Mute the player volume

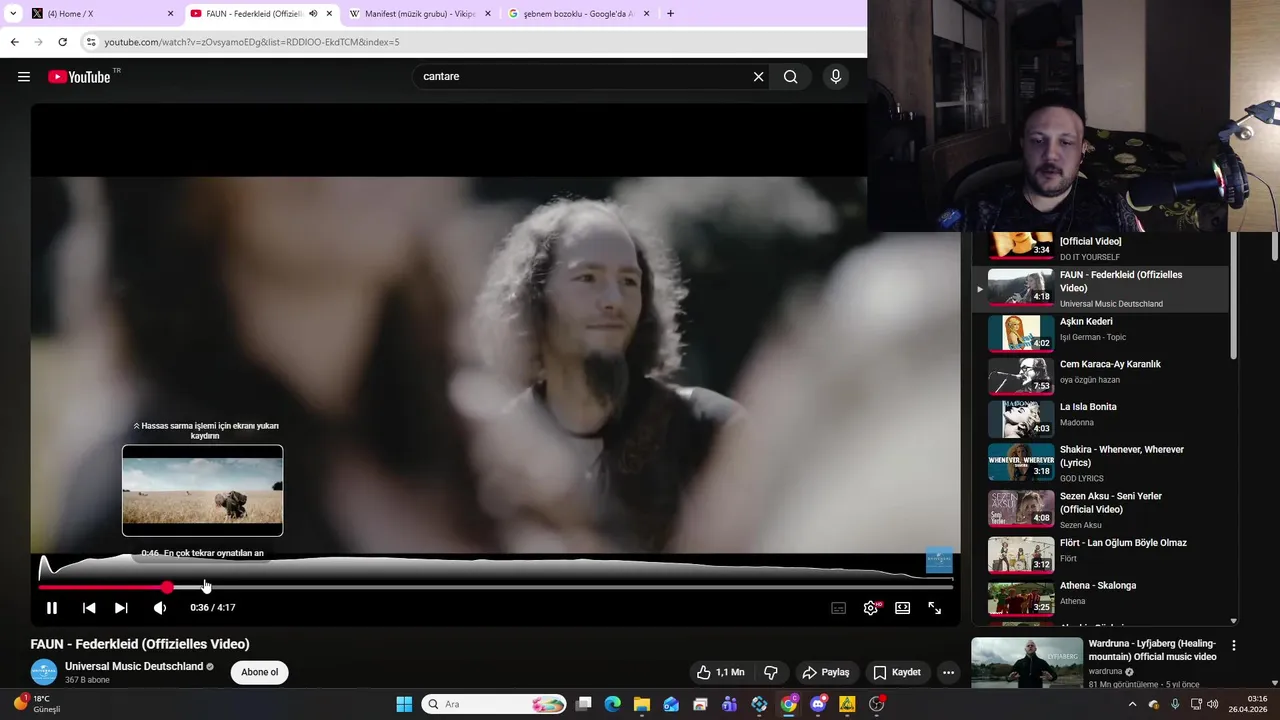(x=160, y=607)
